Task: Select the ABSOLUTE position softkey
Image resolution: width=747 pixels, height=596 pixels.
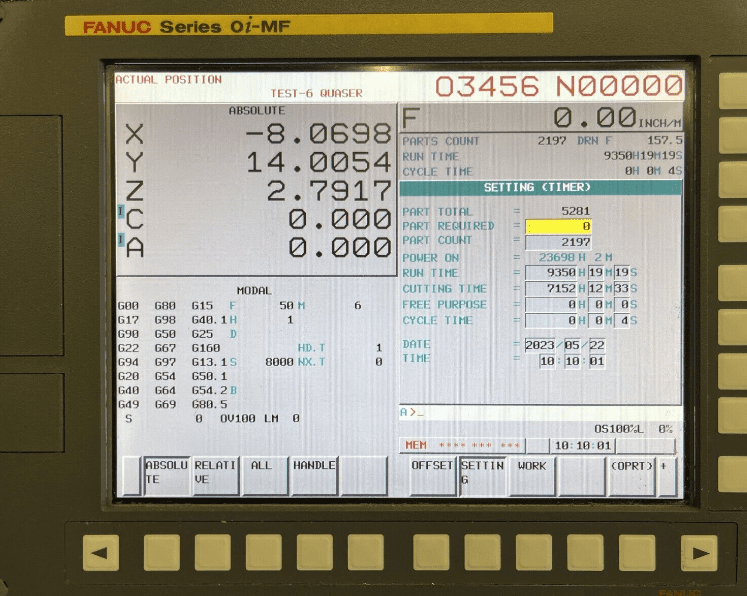Action: tap(166, 476)
